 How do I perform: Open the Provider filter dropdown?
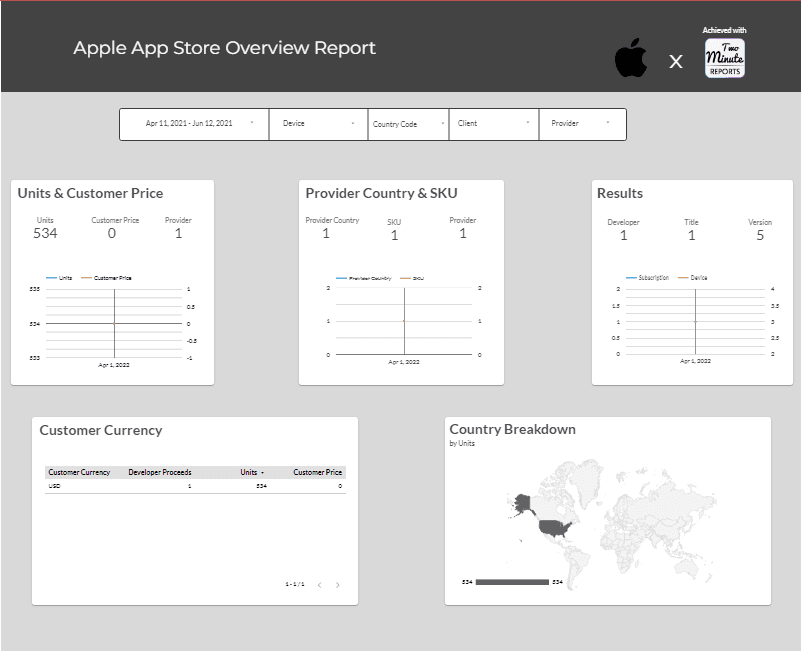point(582,123)
